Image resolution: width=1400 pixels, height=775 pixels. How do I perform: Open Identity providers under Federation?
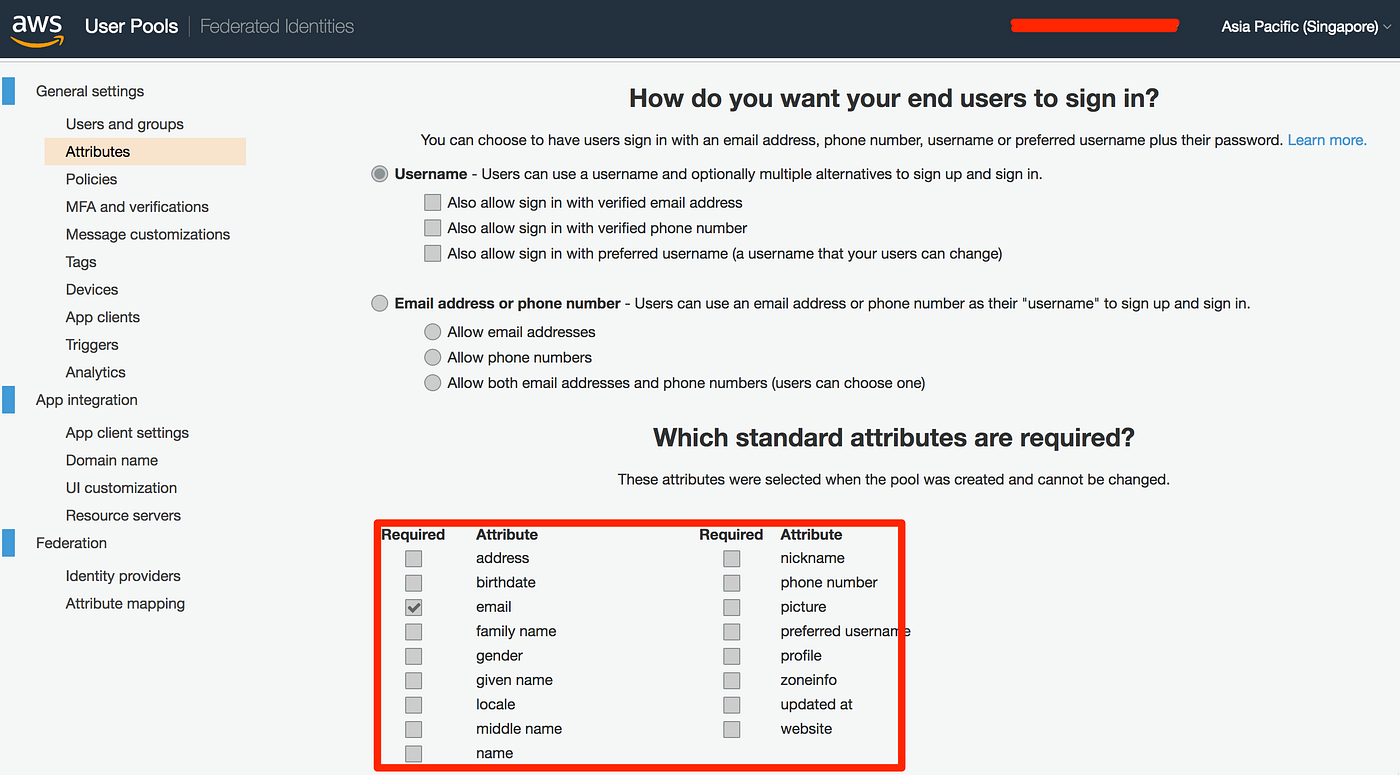123,575
